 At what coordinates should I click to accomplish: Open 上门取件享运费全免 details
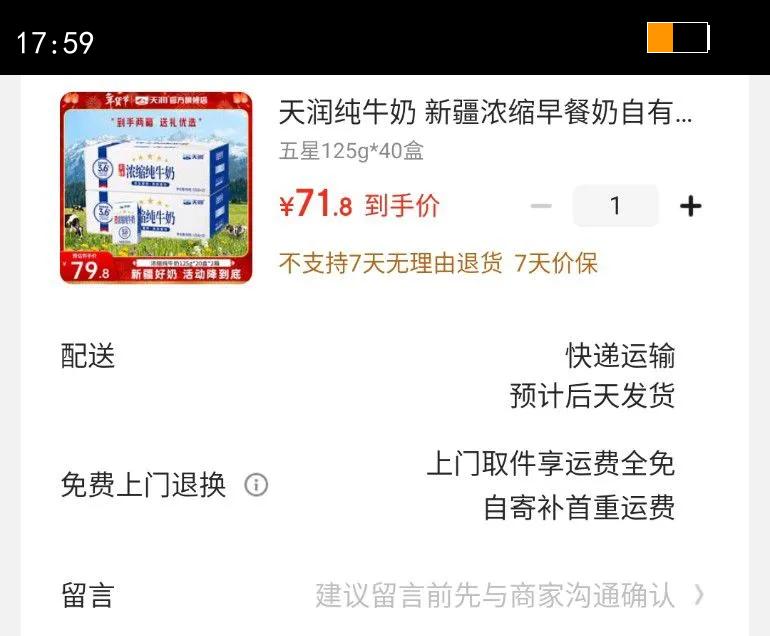pyautogui.click(x=551, y=463)
